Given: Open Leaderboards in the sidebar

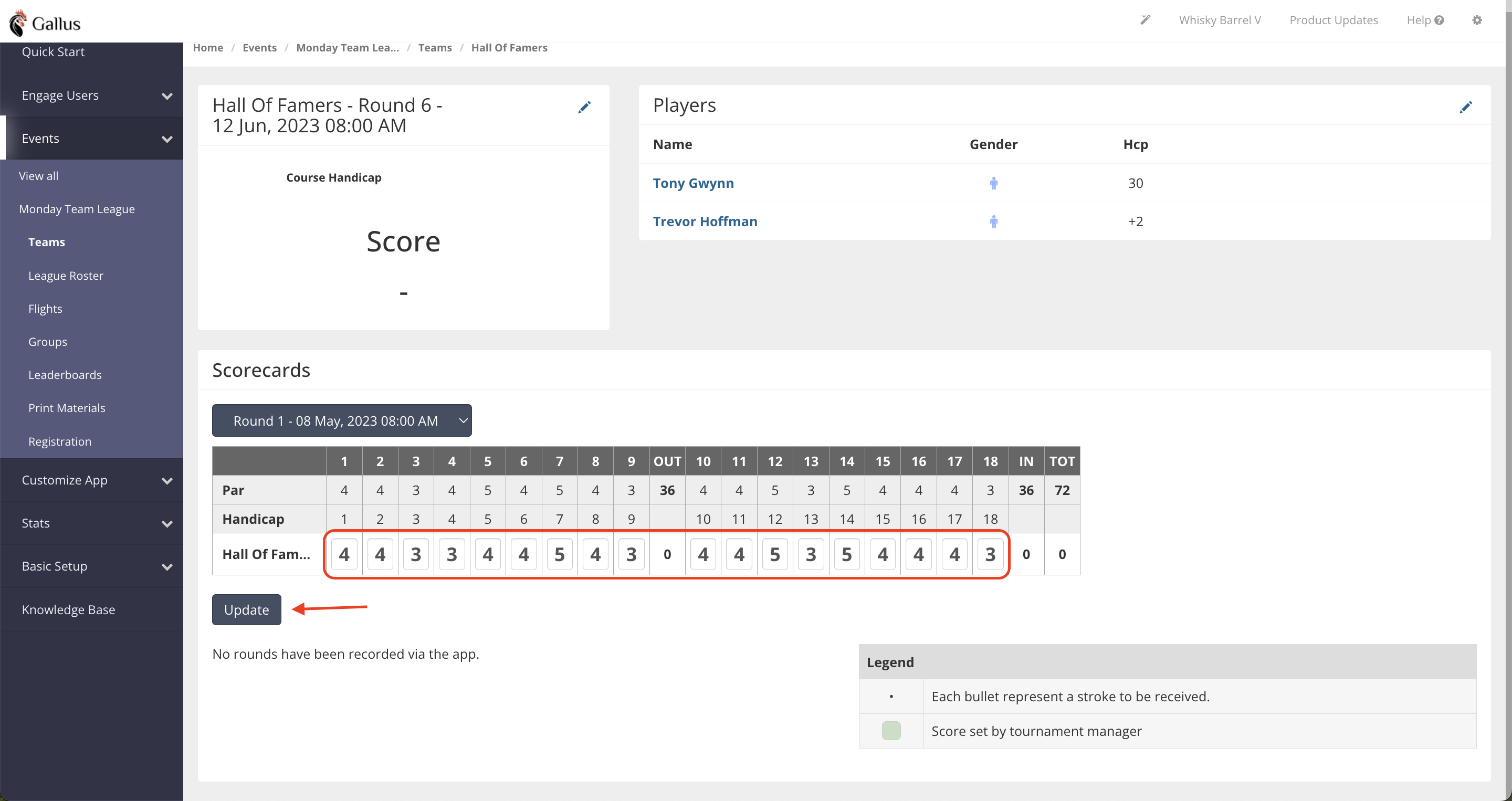Looking at the screenshot, I should pyautogui.click(x=65, y=374).
